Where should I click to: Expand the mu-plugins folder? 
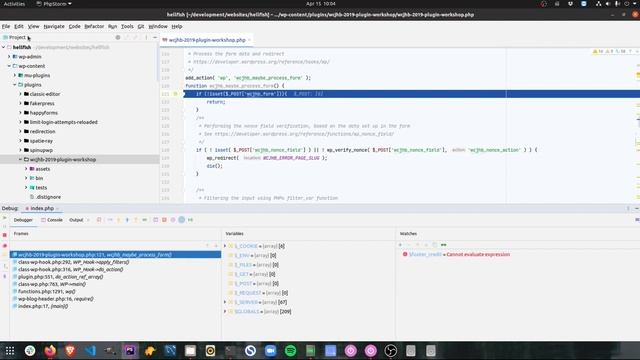tap(15, 76)
